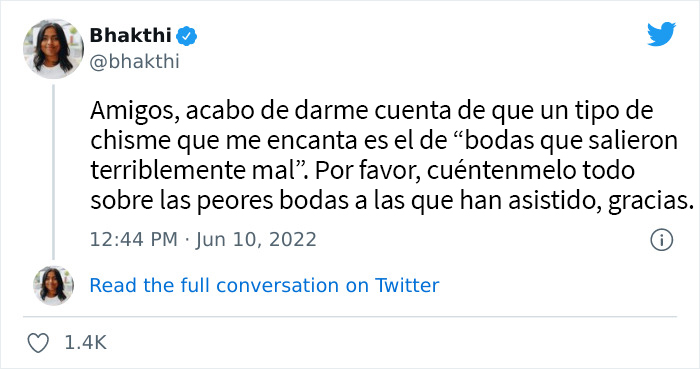
Task: Click the @bhakthi handle
Action: [135, 61]
